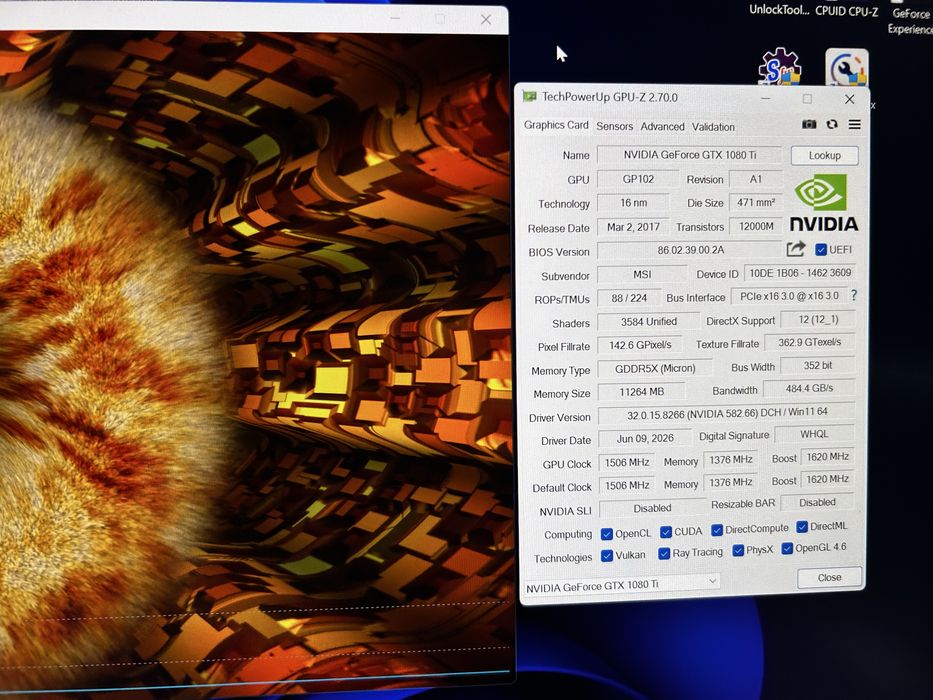The width and height of the screenshot is (933, 700).
Task: Switch to the Sensors tab
Action: 615,126
